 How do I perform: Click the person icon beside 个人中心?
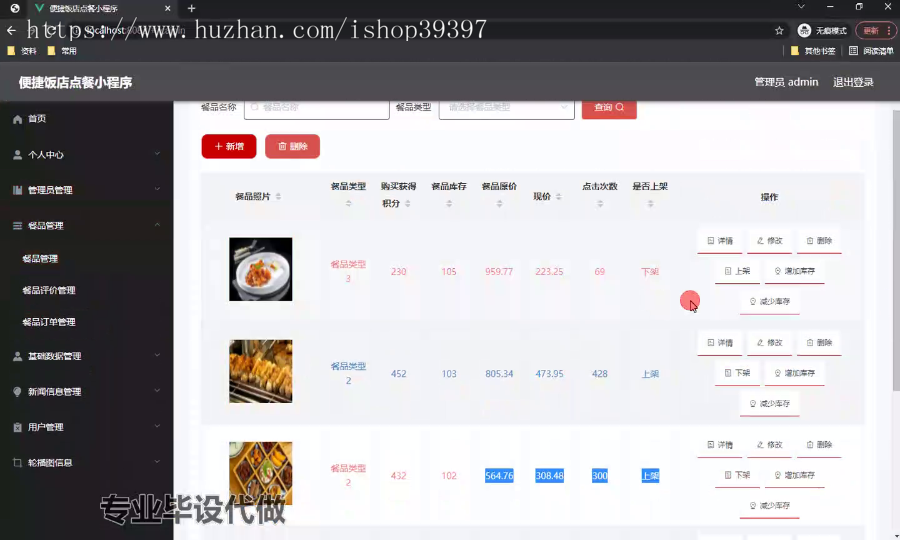pyautogui.click(x=17, y=154)
